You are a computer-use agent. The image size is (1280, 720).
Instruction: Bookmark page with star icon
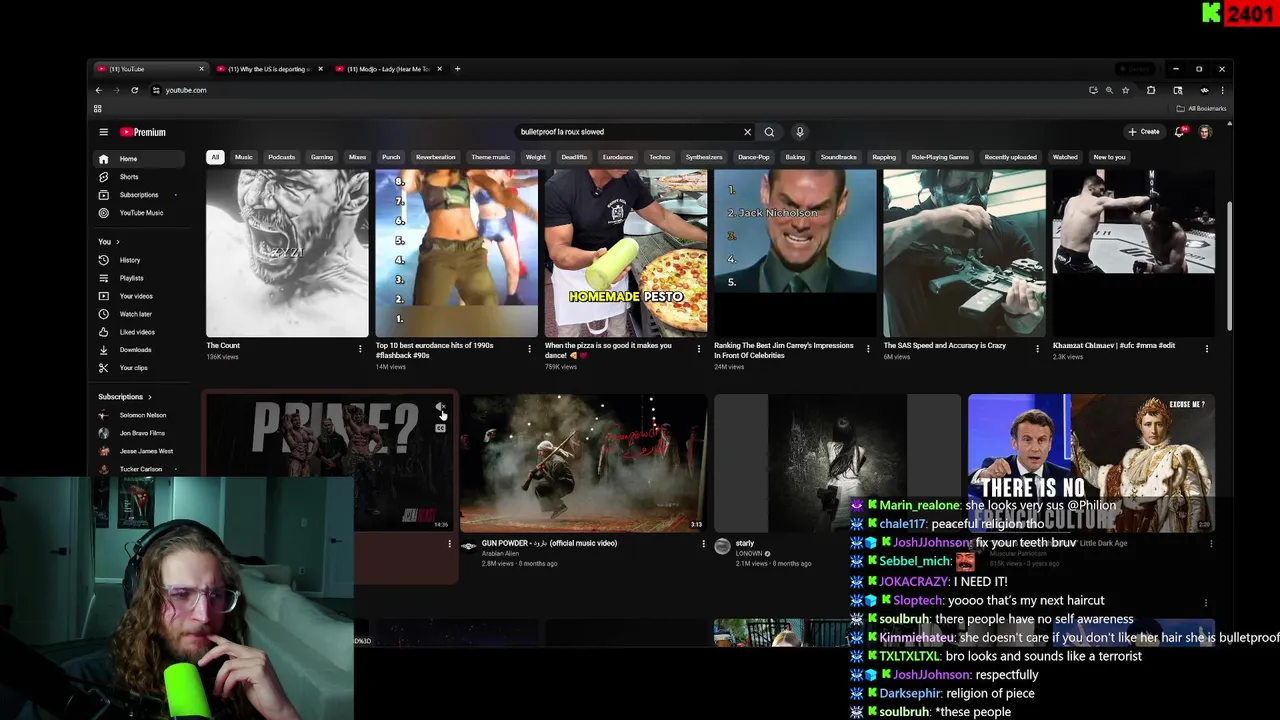1126,90
